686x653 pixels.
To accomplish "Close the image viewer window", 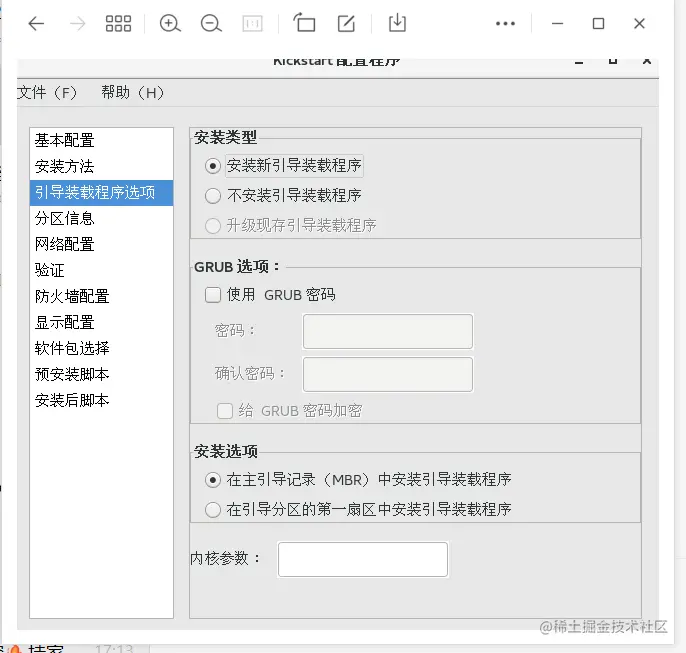I will pos(639,24).
